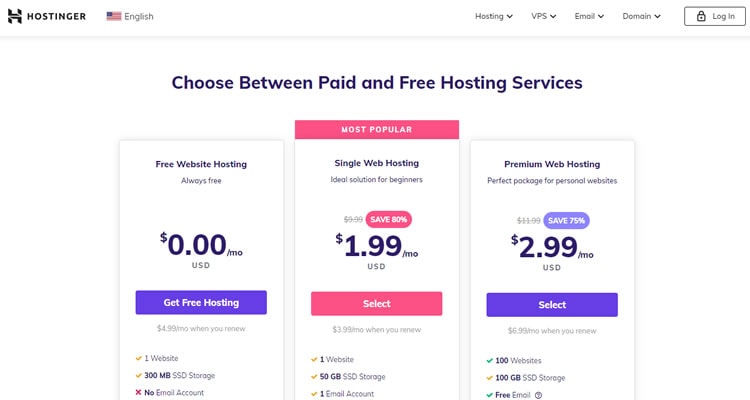Click the Hostinger logo icon
The image size is (750, 400).
(15, 16)
